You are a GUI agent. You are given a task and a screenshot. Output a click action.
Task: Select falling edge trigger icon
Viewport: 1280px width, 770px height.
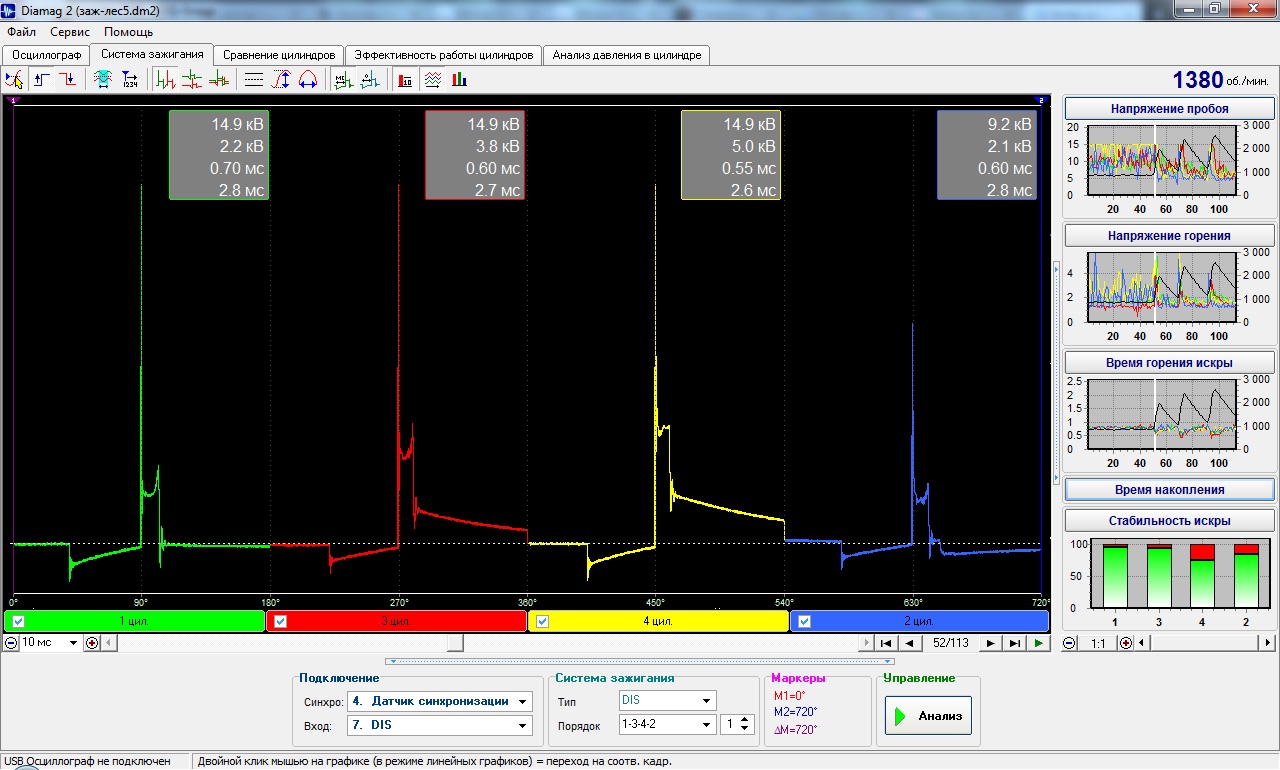point(68,80)
